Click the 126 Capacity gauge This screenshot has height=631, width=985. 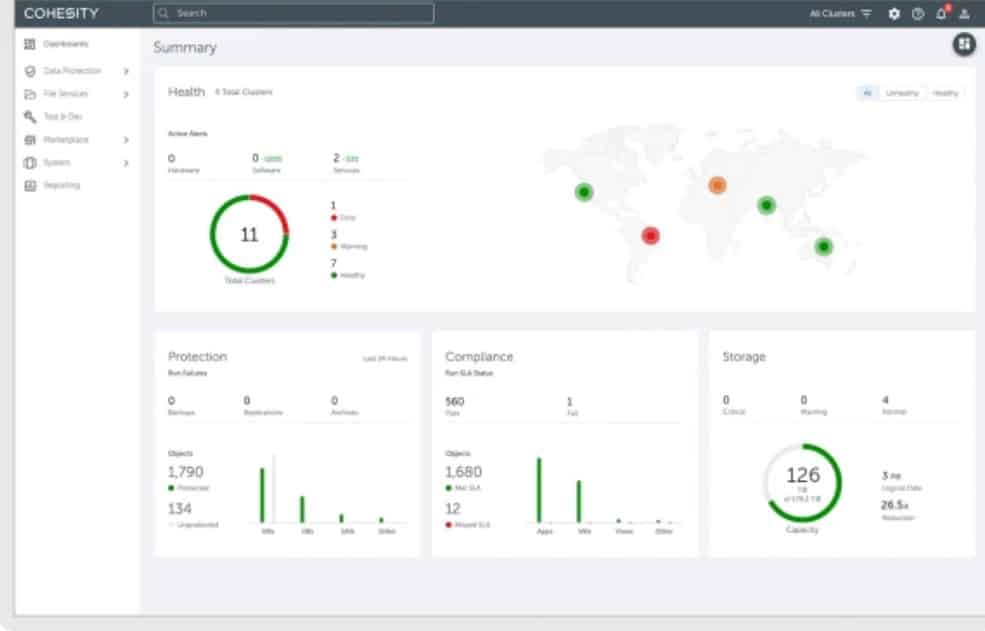point(803,483)
